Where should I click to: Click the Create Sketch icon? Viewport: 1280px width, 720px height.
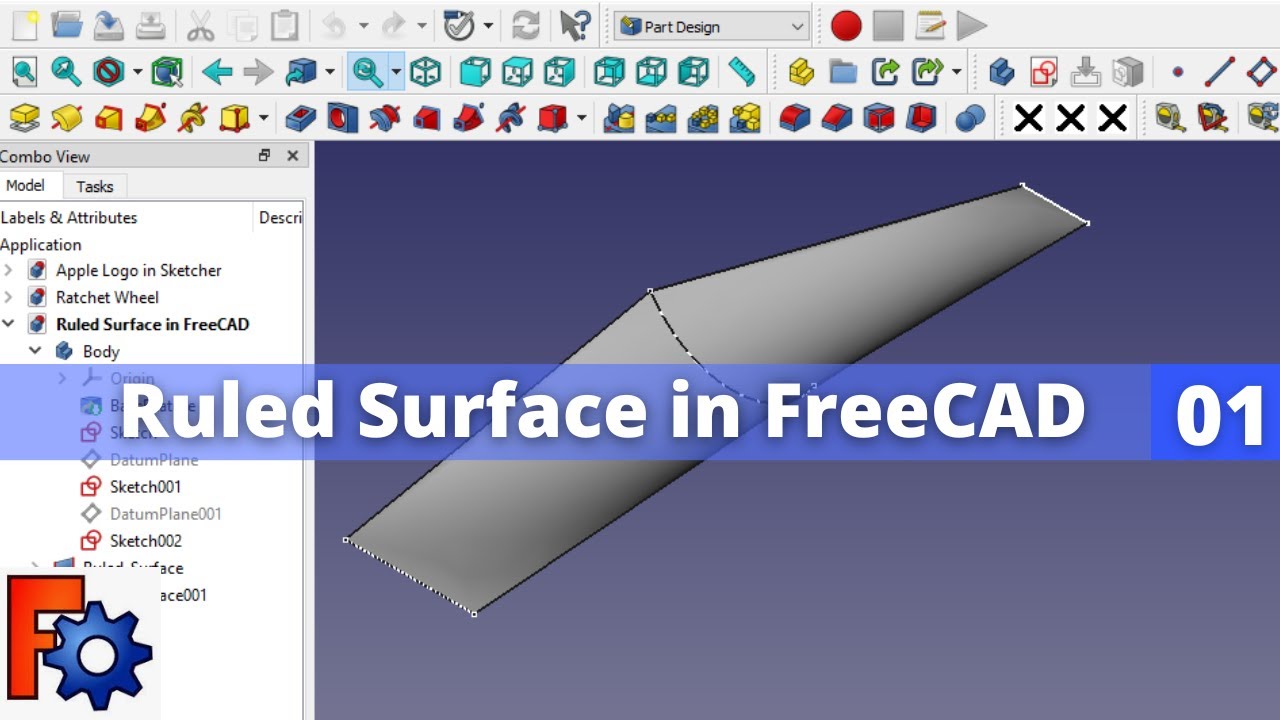tap(1044, 71)
